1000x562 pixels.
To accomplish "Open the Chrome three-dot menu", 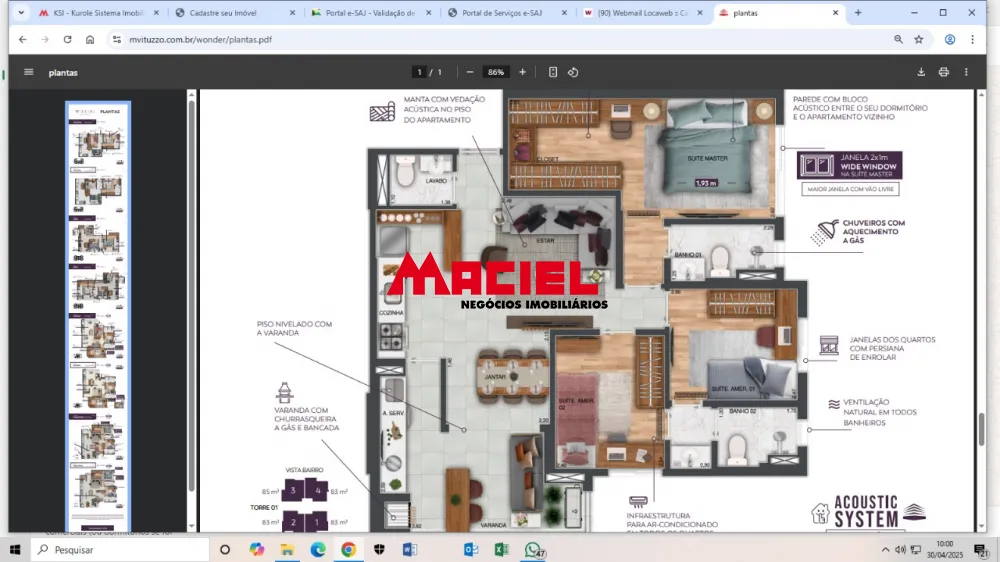I will [973, 40].
